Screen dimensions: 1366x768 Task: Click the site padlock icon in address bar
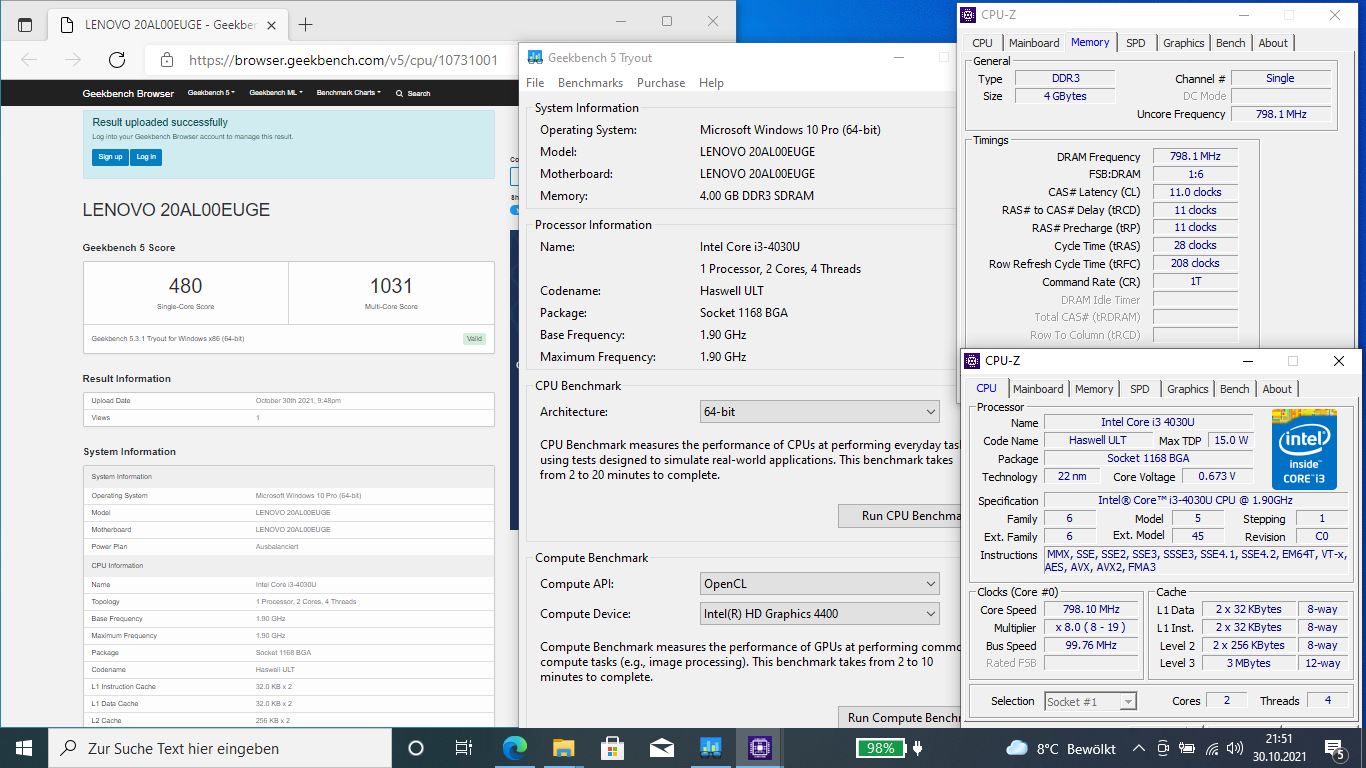tap(167, 60)
